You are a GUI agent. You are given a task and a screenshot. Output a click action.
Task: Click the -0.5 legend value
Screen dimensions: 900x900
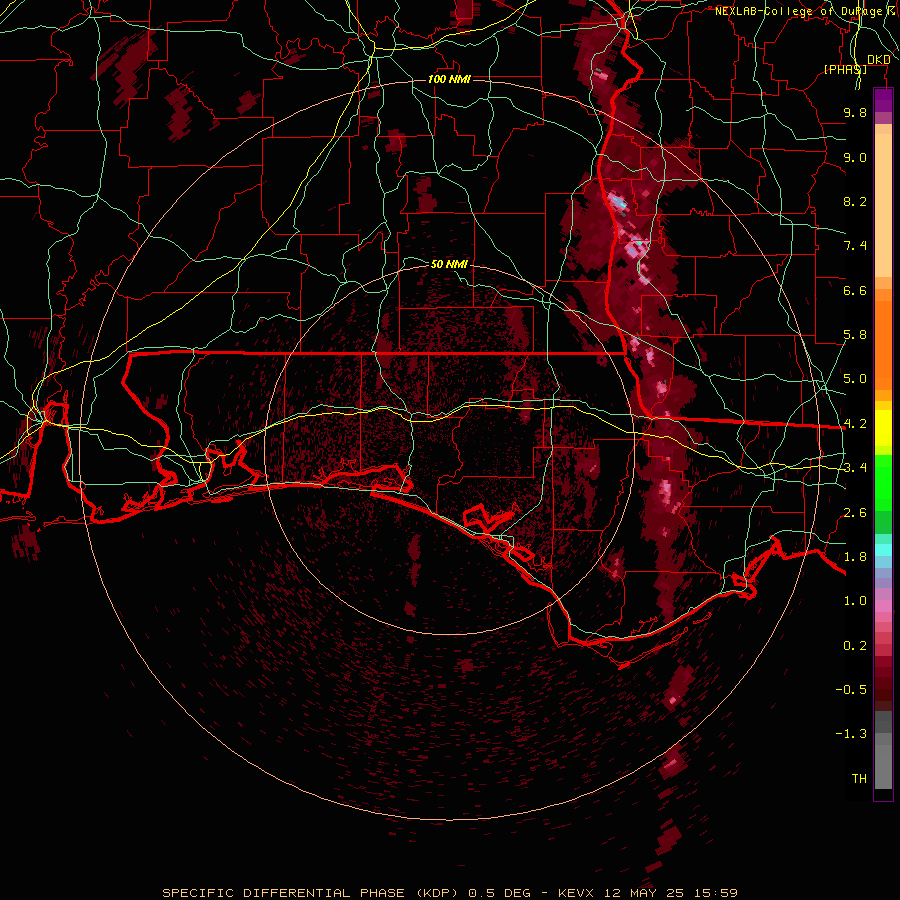point(851,690)
